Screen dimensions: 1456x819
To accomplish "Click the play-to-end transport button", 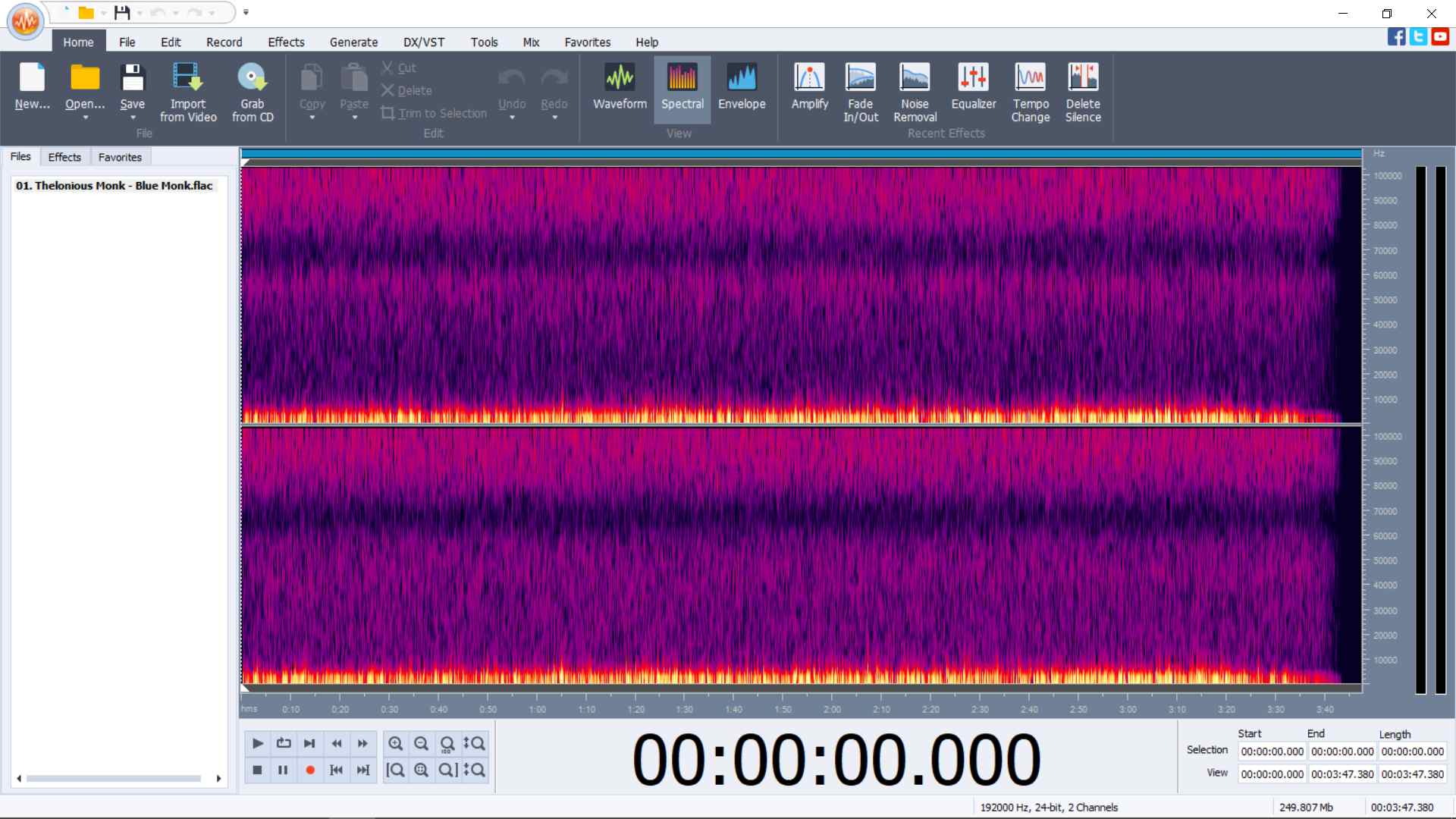I will coord(309,743).
